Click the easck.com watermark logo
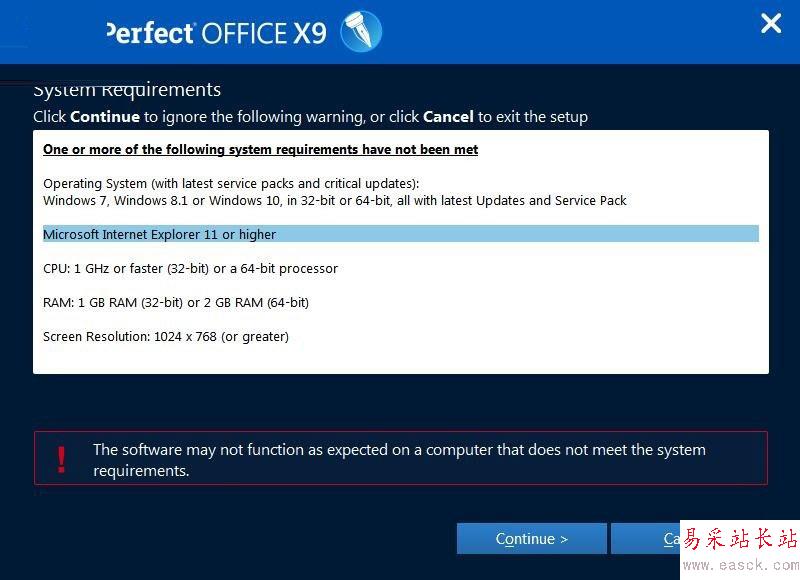 pos(740,548)
